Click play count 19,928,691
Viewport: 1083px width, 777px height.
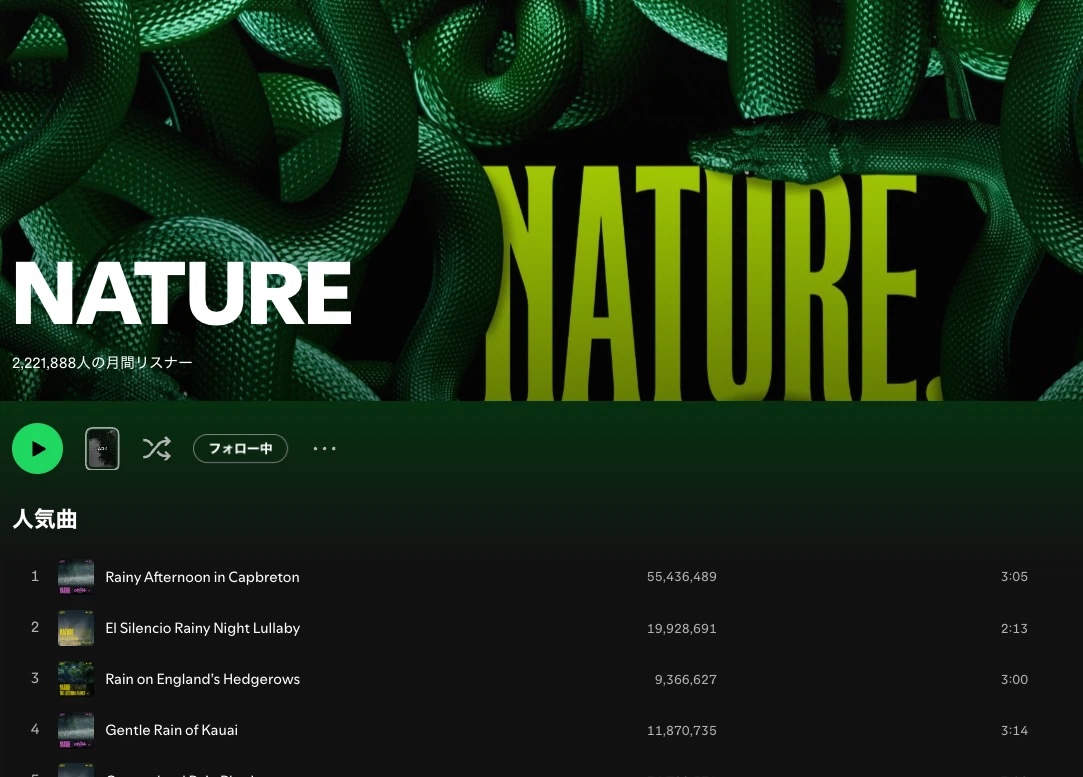pyautogui.click(x=682, y=629)
